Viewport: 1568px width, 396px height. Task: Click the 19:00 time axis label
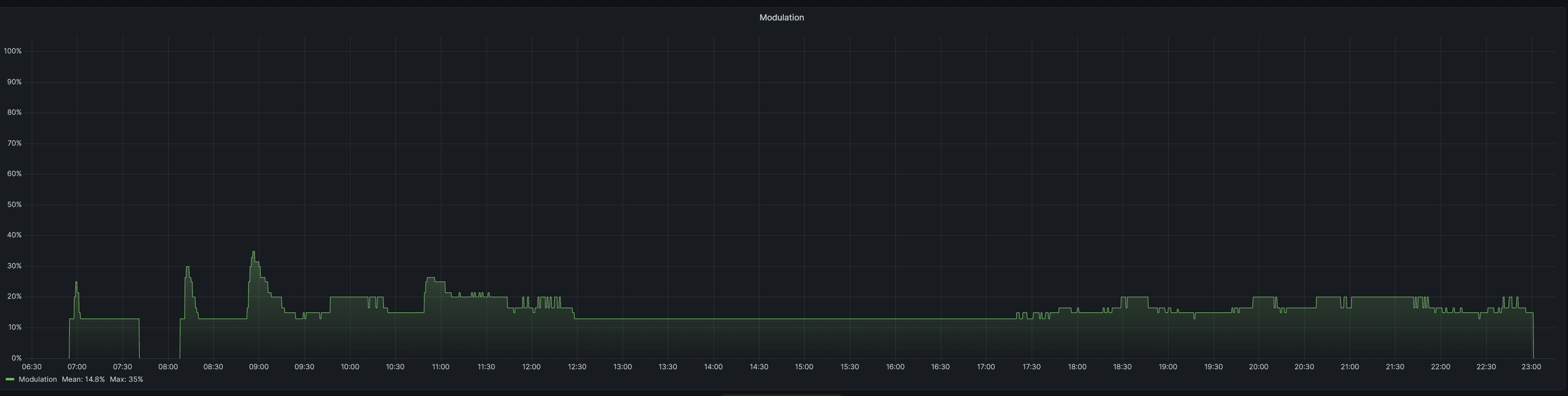tap(1168, 367)
